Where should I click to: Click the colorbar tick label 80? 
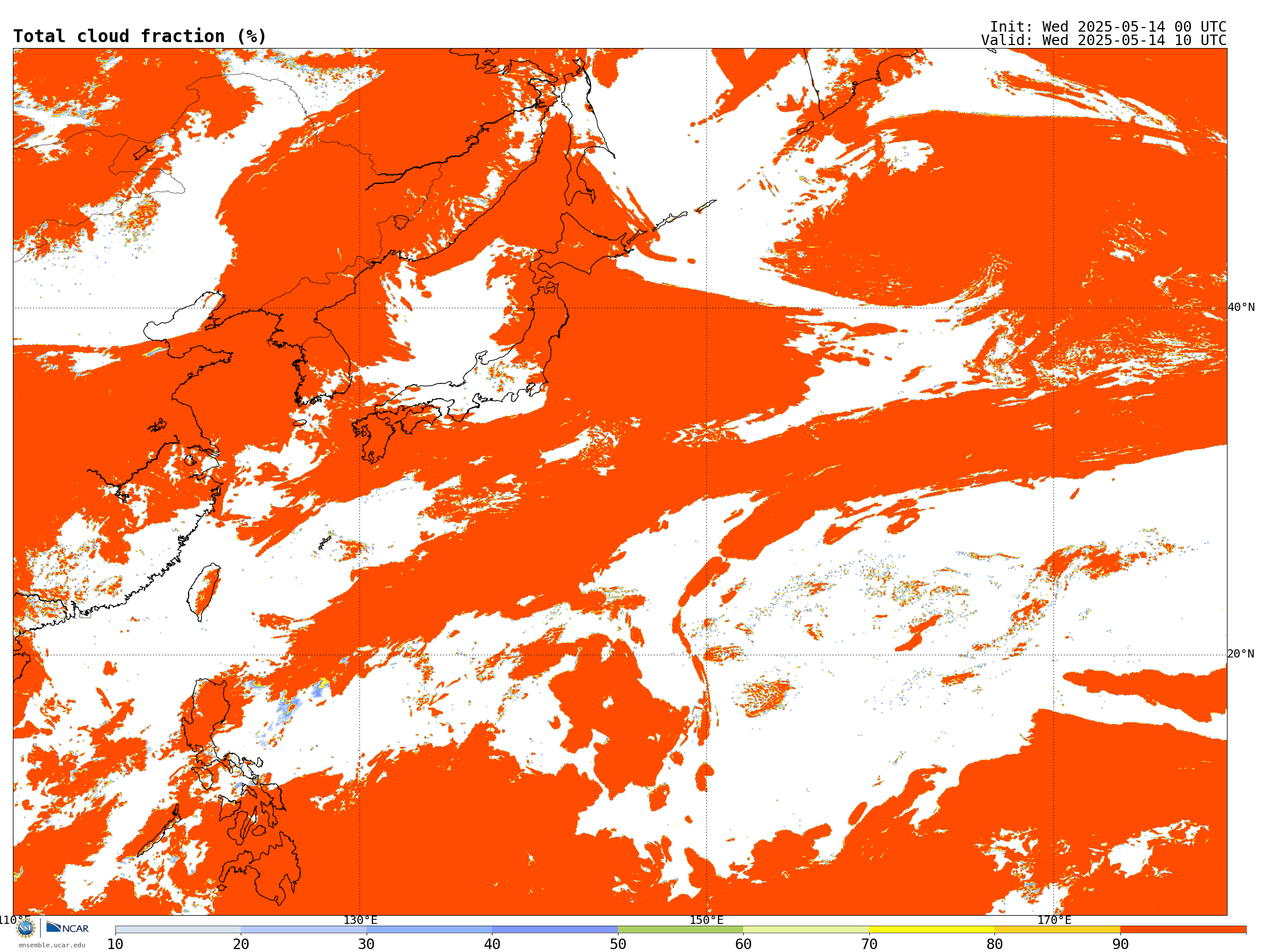pos(994,944)
